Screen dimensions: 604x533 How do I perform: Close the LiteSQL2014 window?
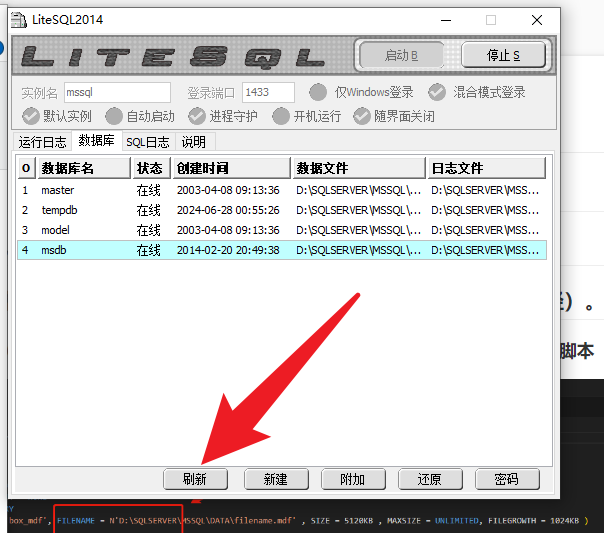point(537,20)
